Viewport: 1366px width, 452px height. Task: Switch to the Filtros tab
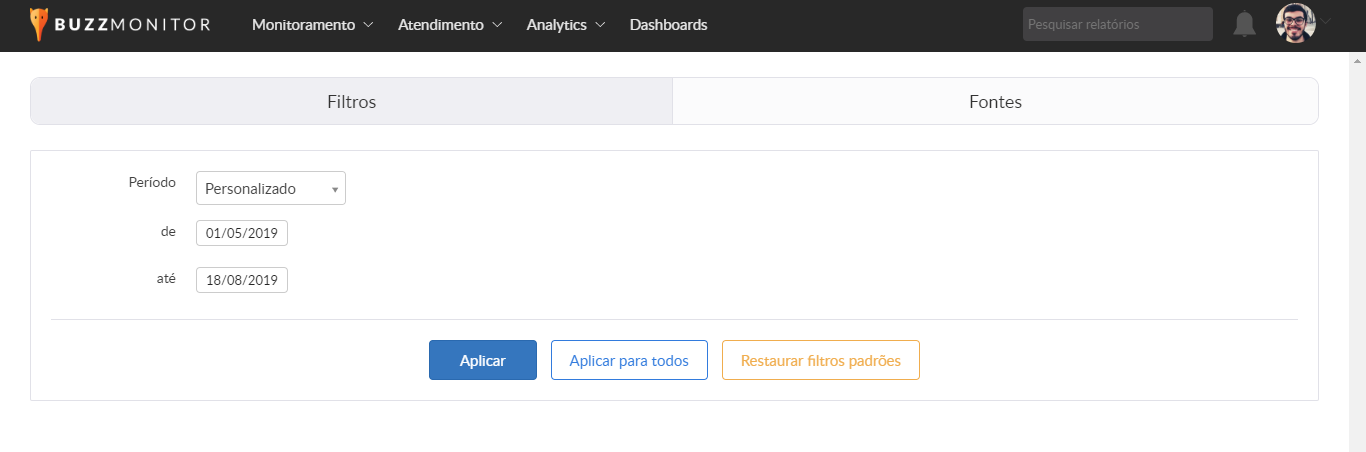click(x=351, y=102)
